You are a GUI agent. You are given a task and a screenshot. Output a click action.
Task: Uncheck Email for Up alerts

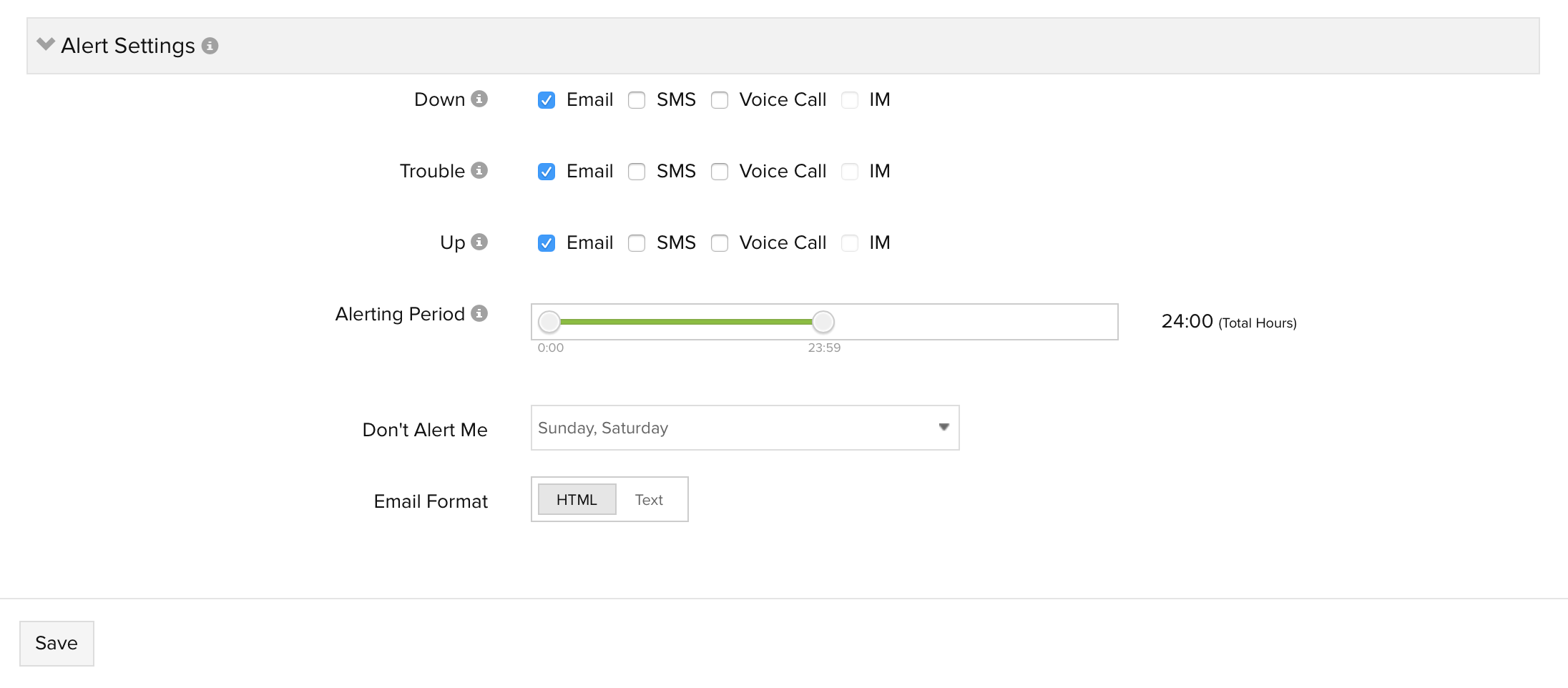(x=547, y=243)
